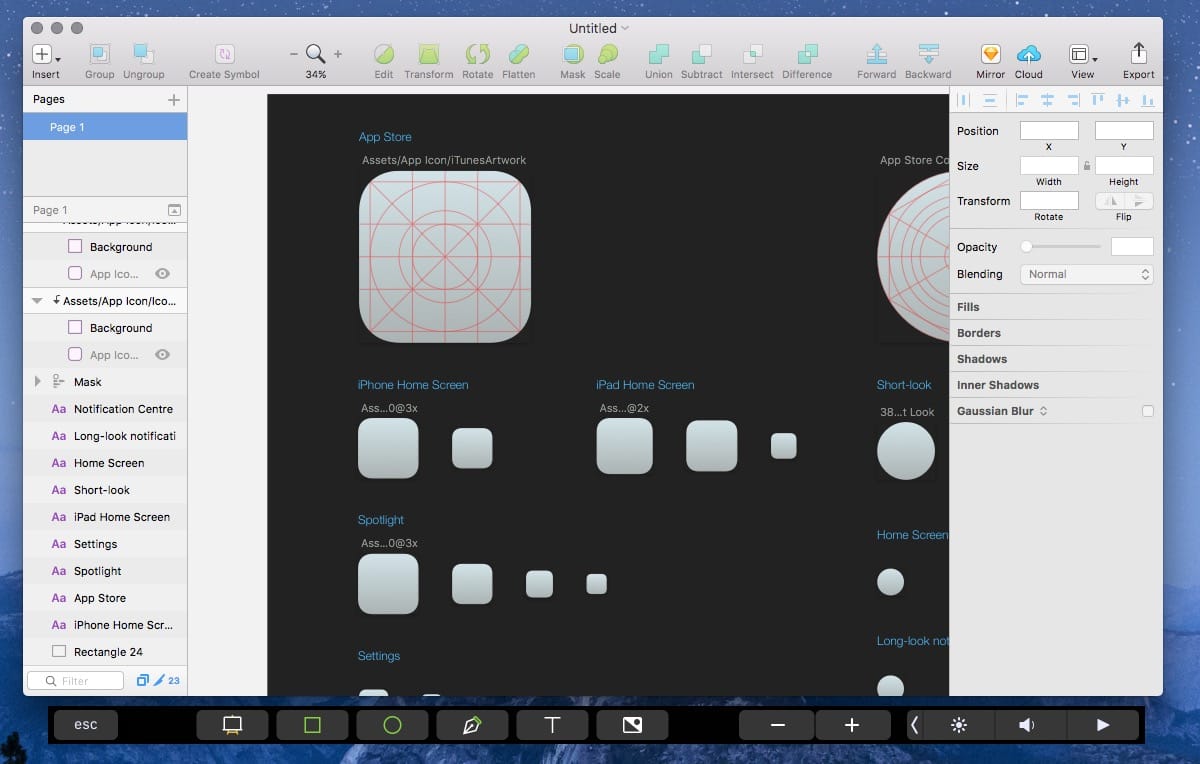
Task: Enable the Gaussian Blur checkbox
Action: pos(1147,411)
